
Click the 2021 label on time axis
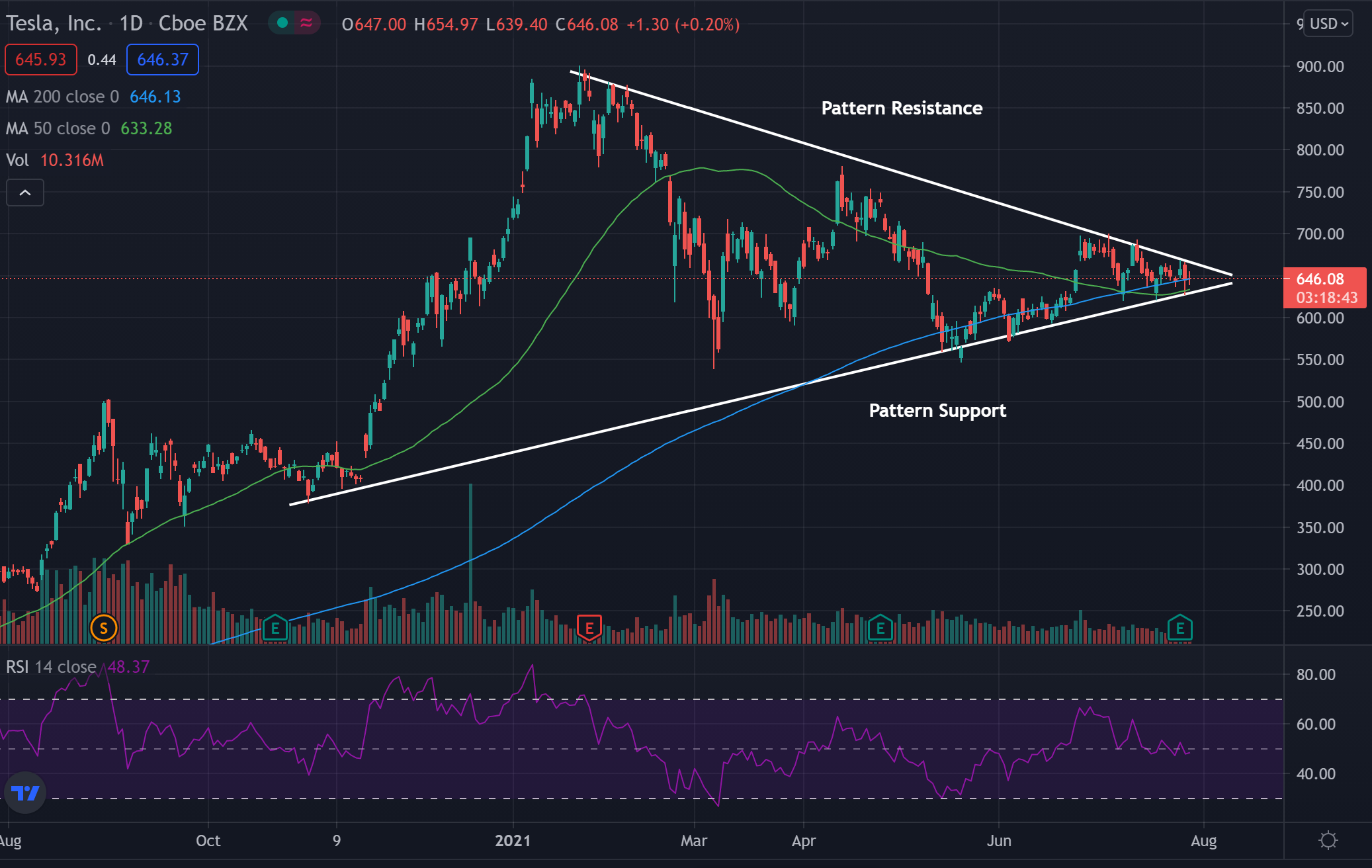point(513,840)
